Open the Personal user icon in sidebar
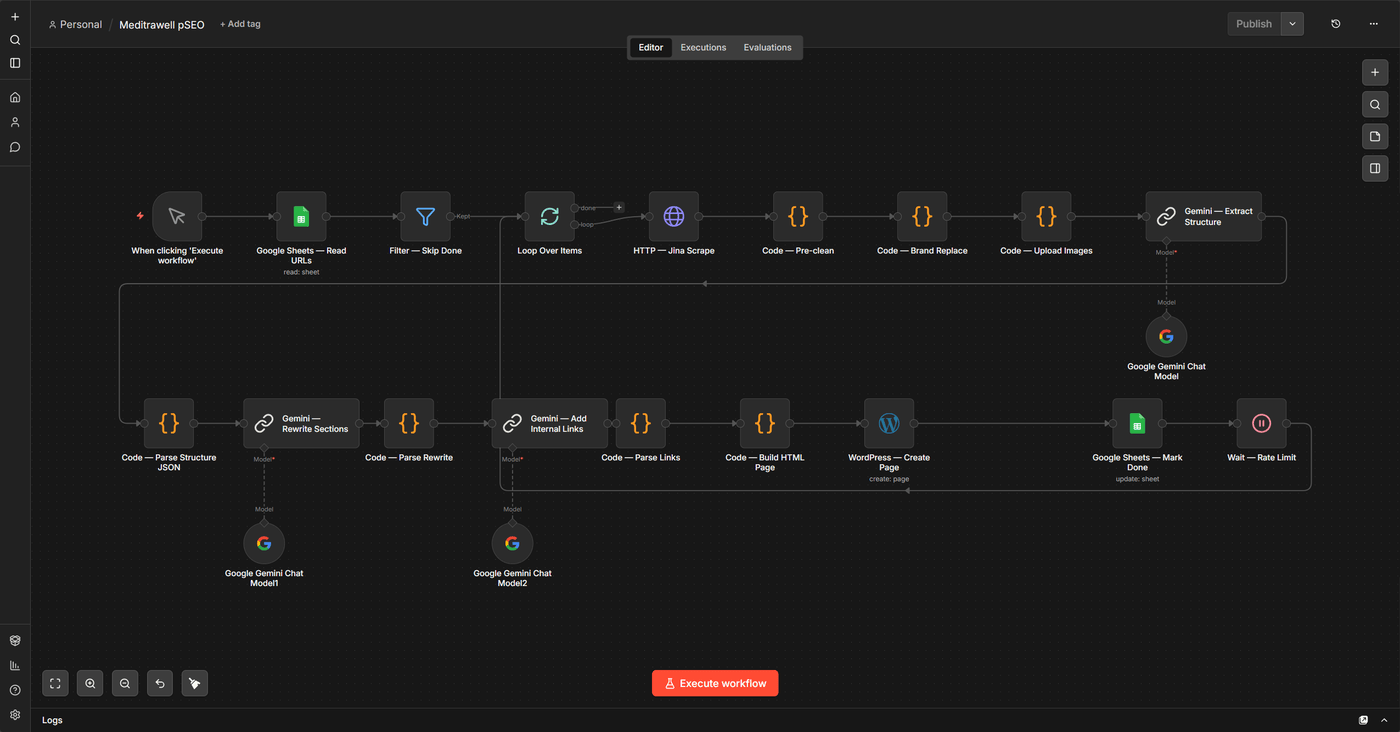 [x=15, y=122]
